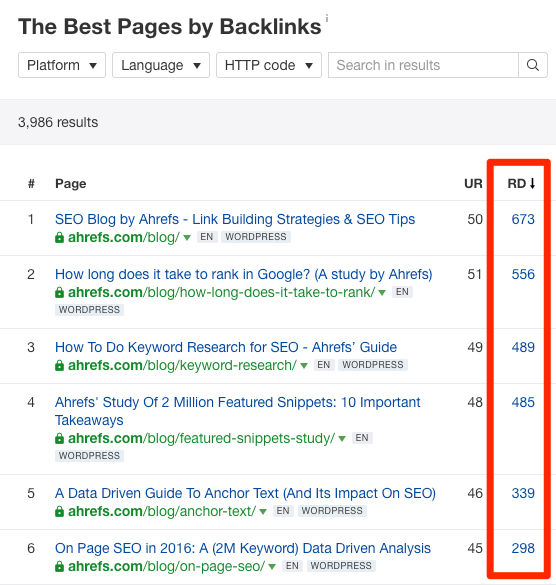556x585 pixels.
Task: Click the 485 referring domains value
Action: coord(523,403)
